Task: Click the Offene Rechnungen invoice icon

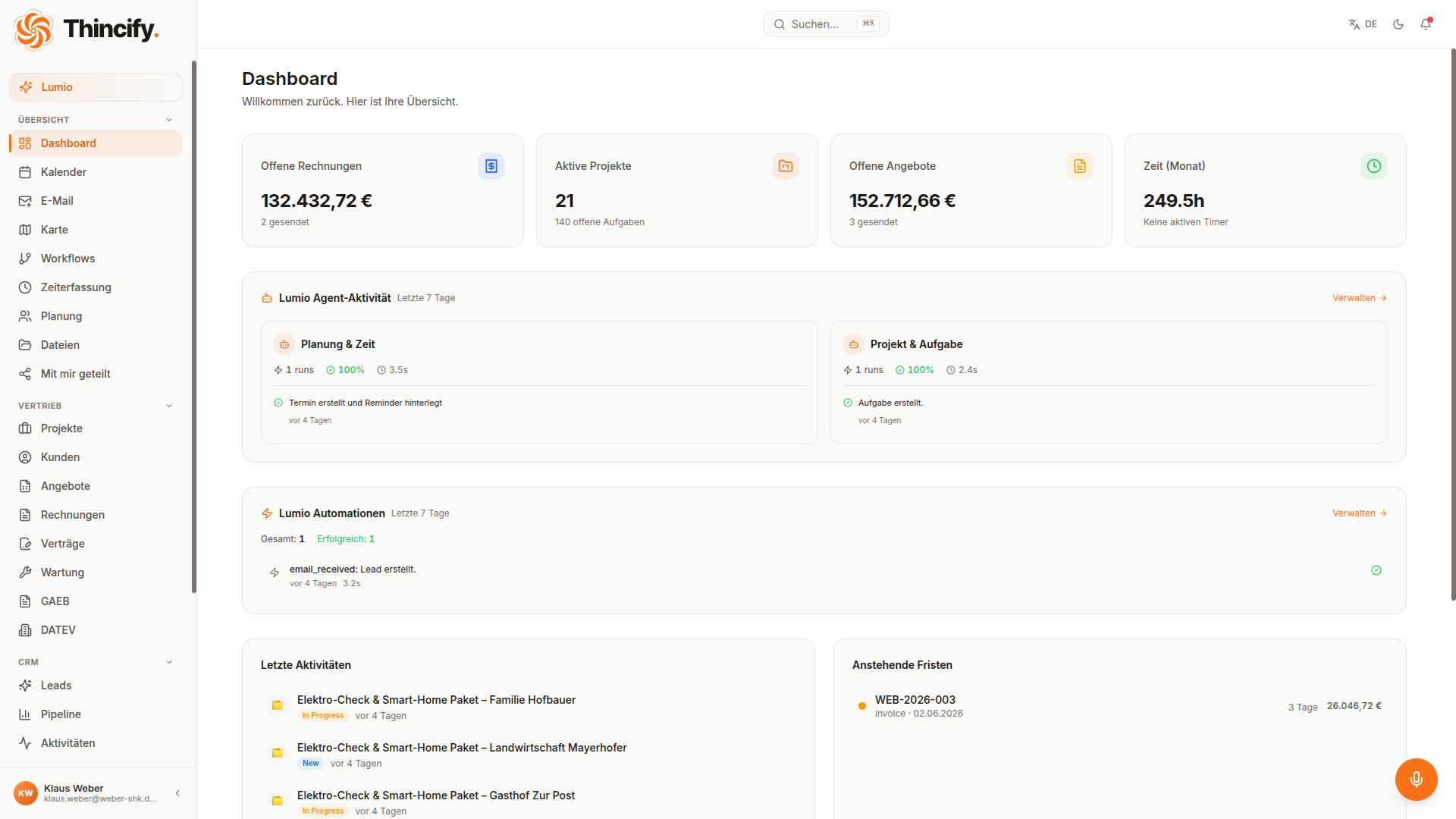Action: point(491,166)
